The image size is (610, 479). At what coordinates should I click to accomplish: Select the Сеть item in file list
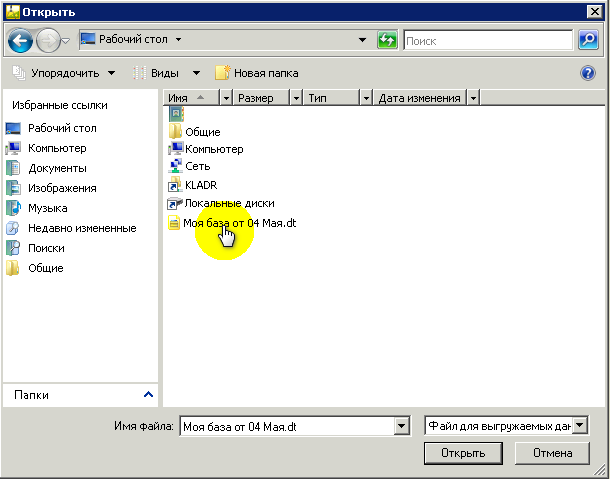pos(189,167)
